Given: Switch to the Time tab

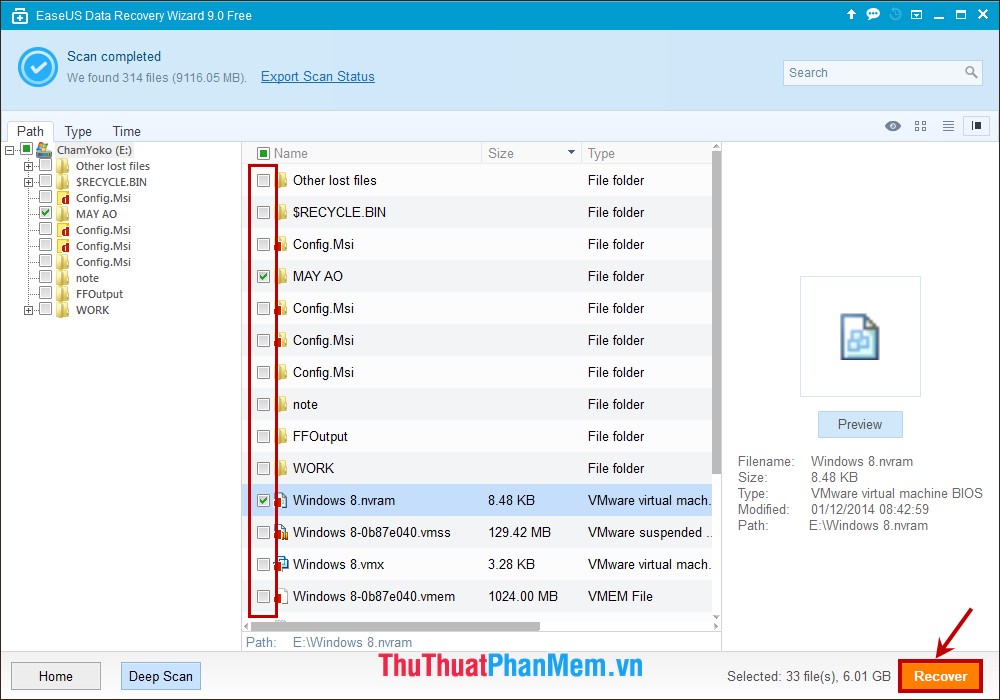Looking at the screenshot, I should coord(125,131).
